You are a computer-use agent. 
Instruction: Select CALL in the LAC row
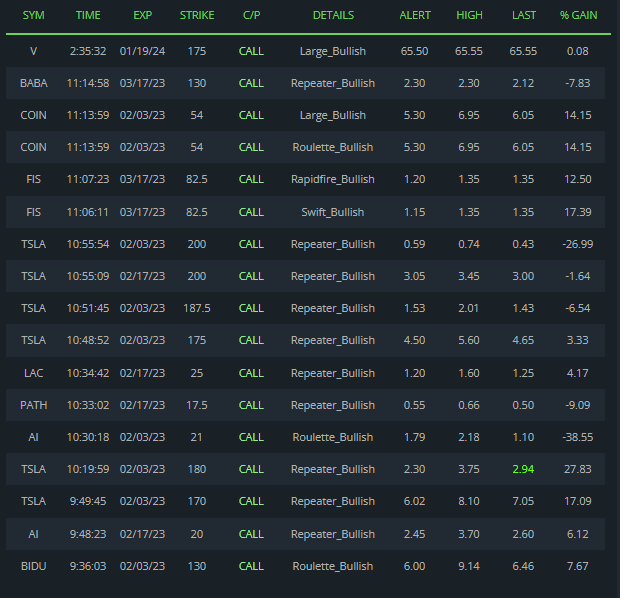click(x=251, y=373)
